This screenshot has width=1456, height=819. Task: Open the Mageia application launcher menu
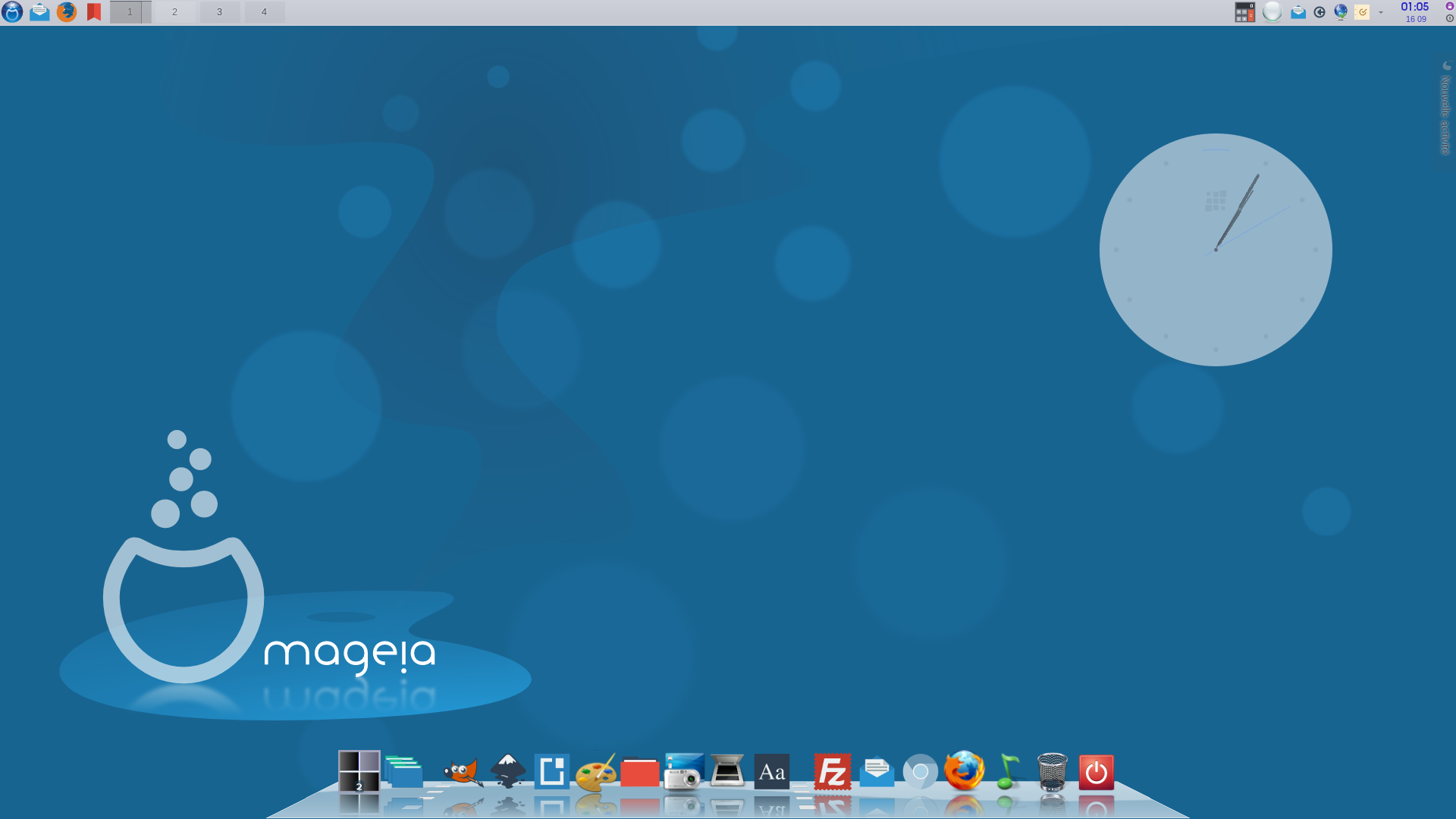coord(12,12)
